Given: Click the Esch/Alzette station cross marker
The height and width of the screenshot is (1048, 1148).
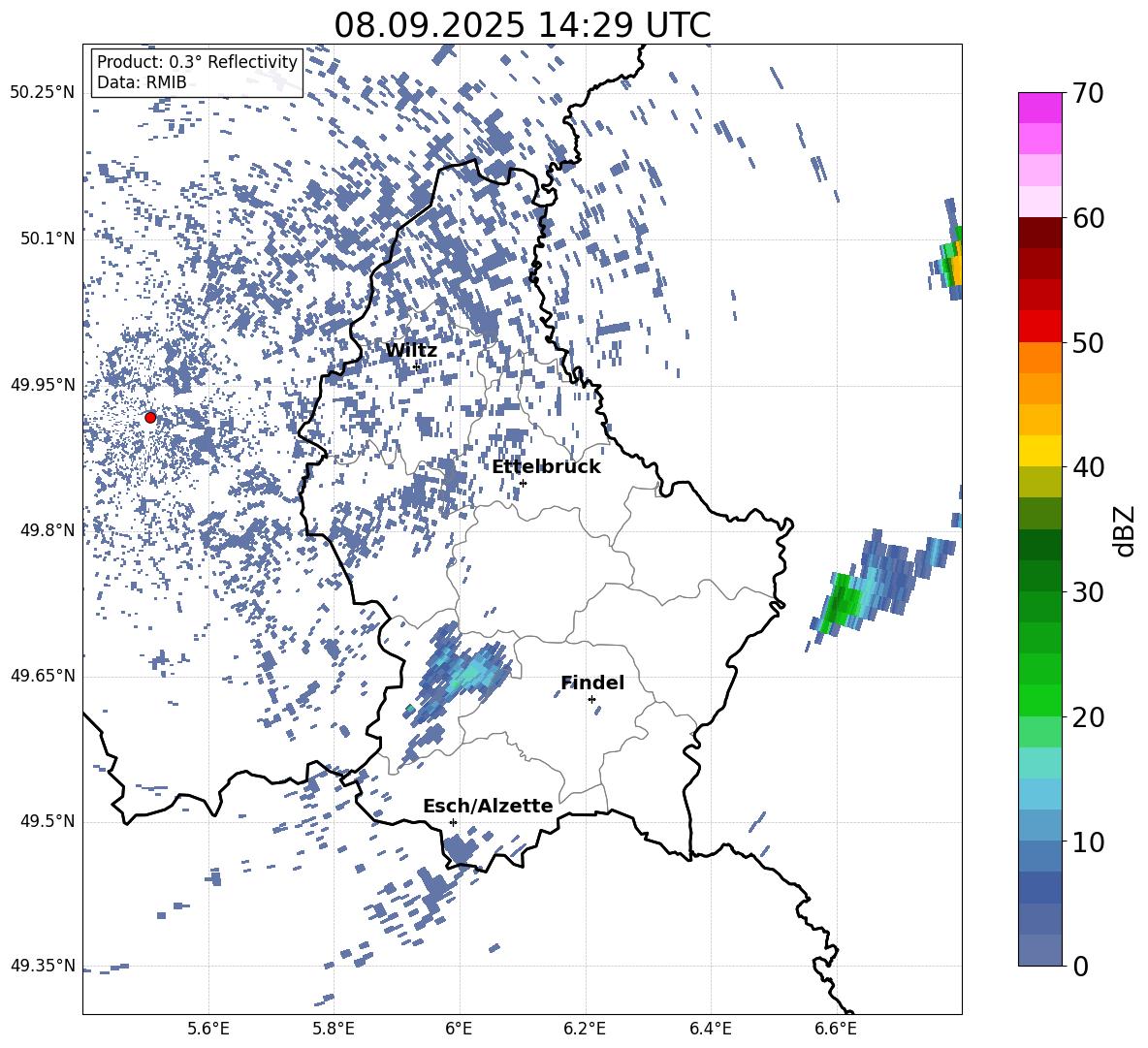Looking at the screenshot, I should [453, 822].
